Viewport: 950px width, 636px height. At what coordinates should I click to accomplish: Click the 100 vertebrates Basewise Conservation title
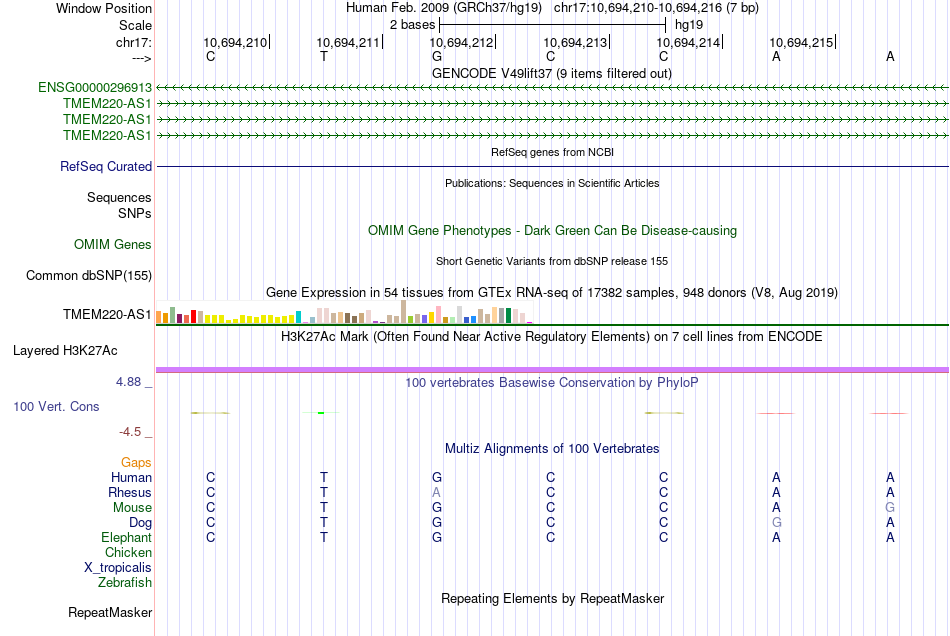coord(552,383)
